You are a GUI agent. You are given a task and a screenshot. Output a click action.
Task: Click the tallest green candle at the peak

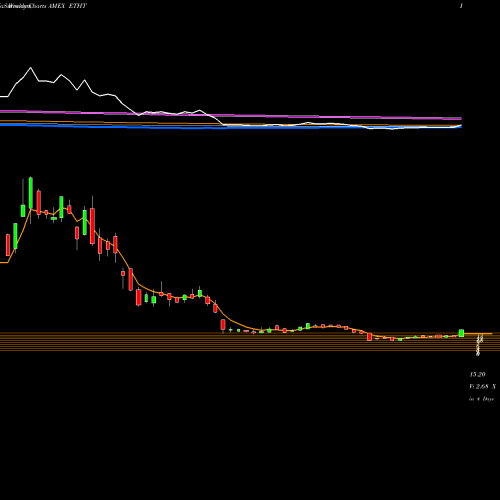[31, 193]
